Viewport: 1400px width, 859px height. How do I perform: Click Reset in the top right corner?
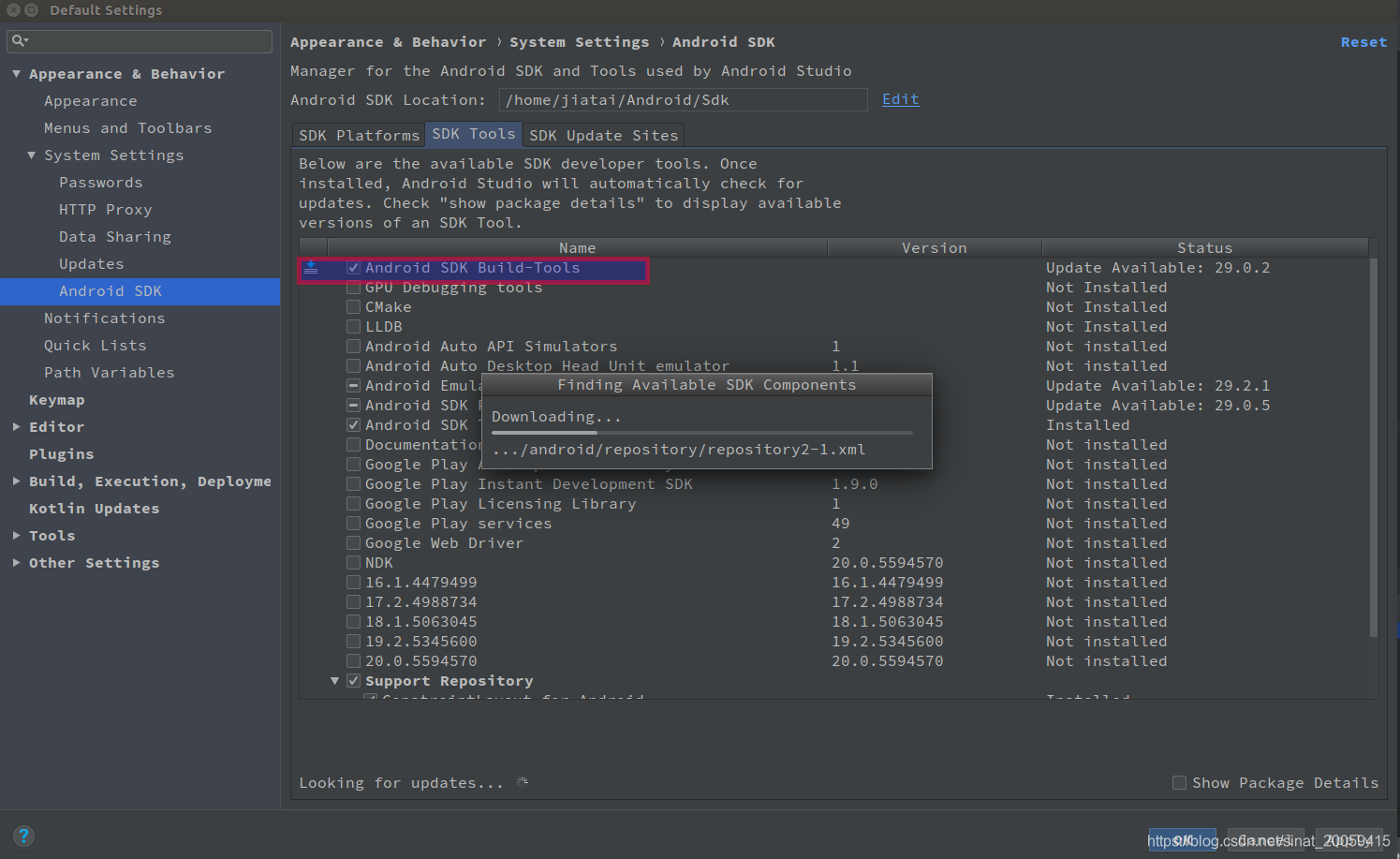point(1363,41)
